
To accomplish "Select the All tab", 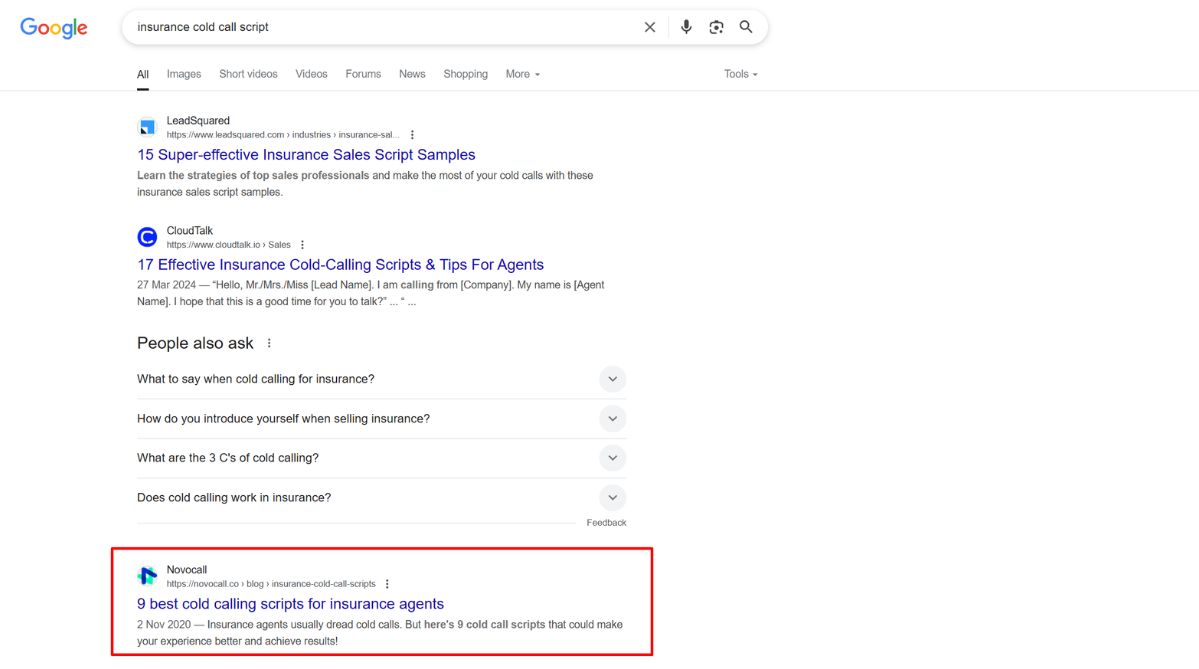I will click(x=143, y=74).
